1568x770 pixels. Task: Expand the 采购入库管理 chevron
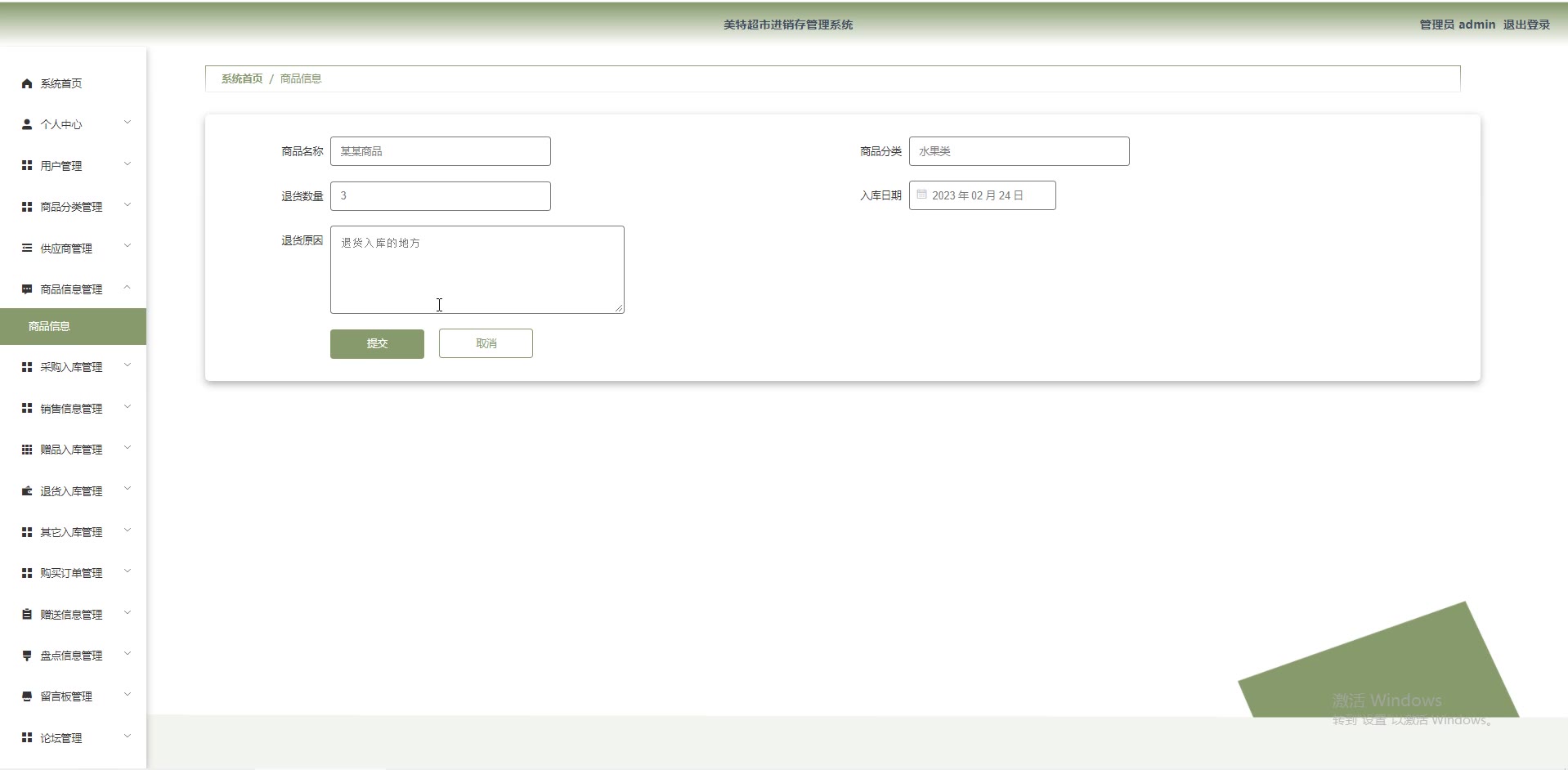(x=128, y=365)
